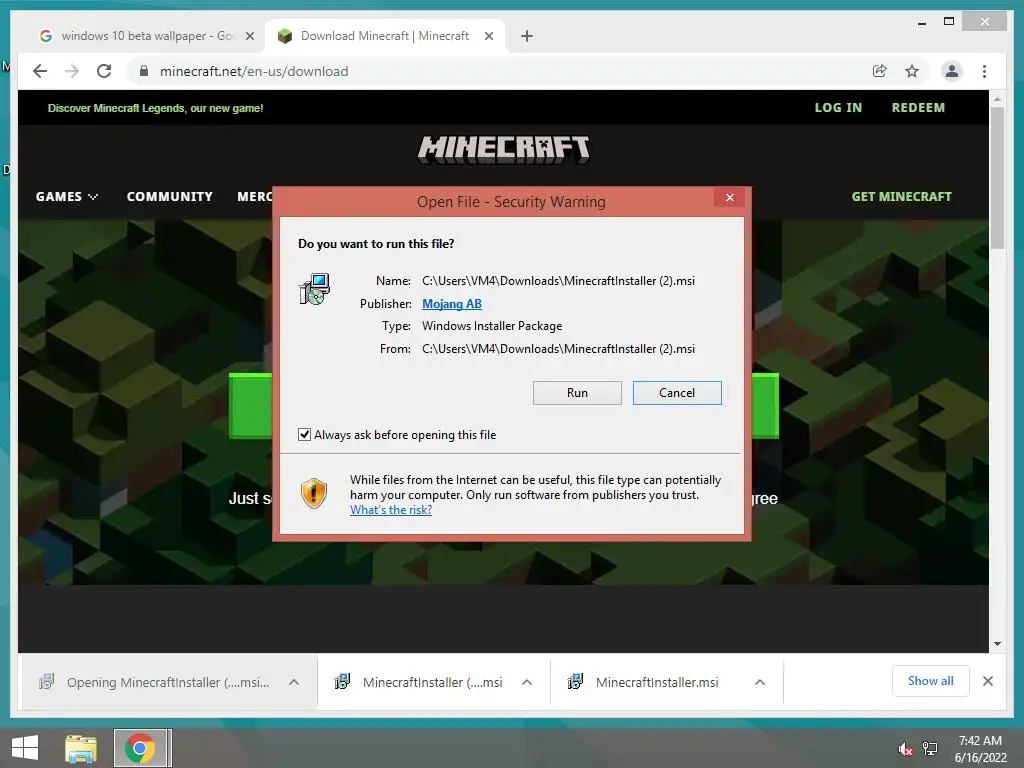Click GET MINECRAFT in navigation
Image resolution: width=1024 pixels, height=768 pixels.
901,197
